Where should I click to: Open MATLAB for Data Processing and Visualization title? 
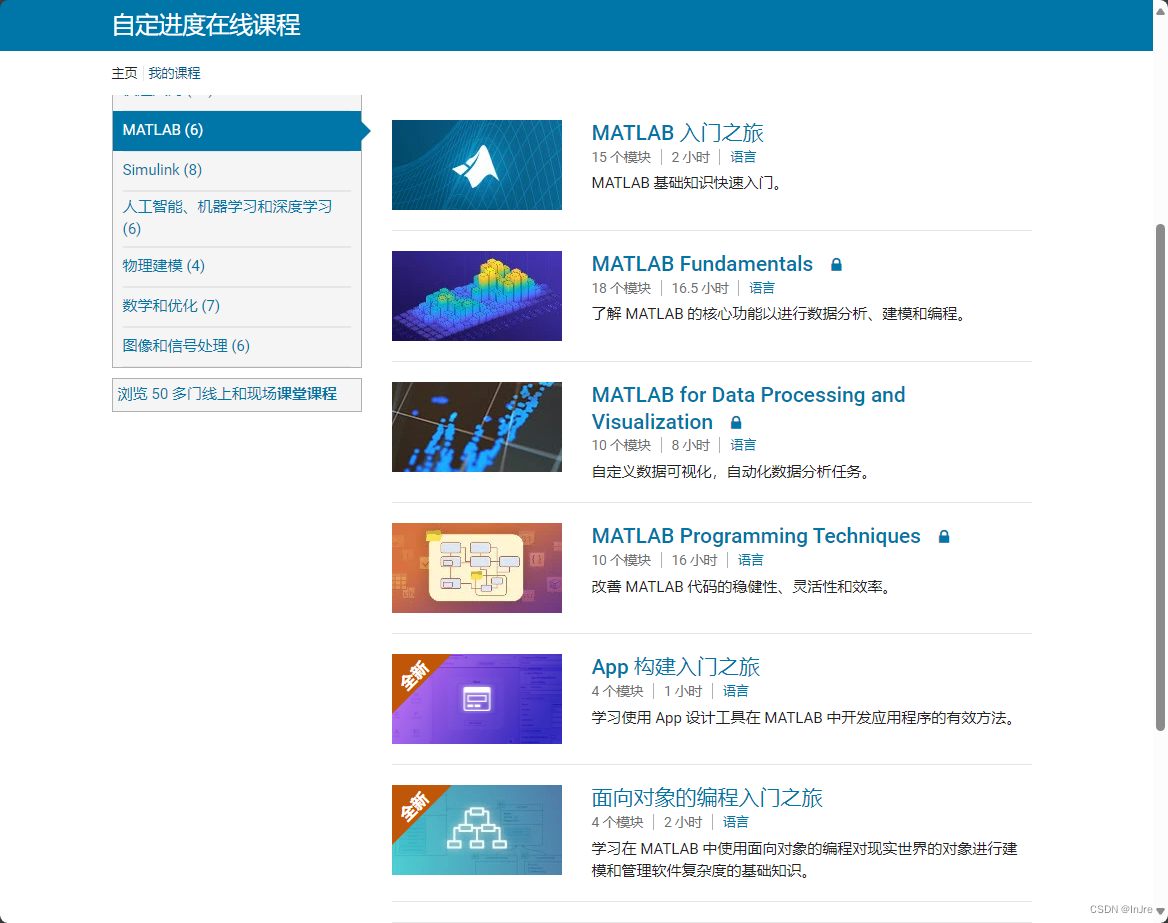pos(748,408)
